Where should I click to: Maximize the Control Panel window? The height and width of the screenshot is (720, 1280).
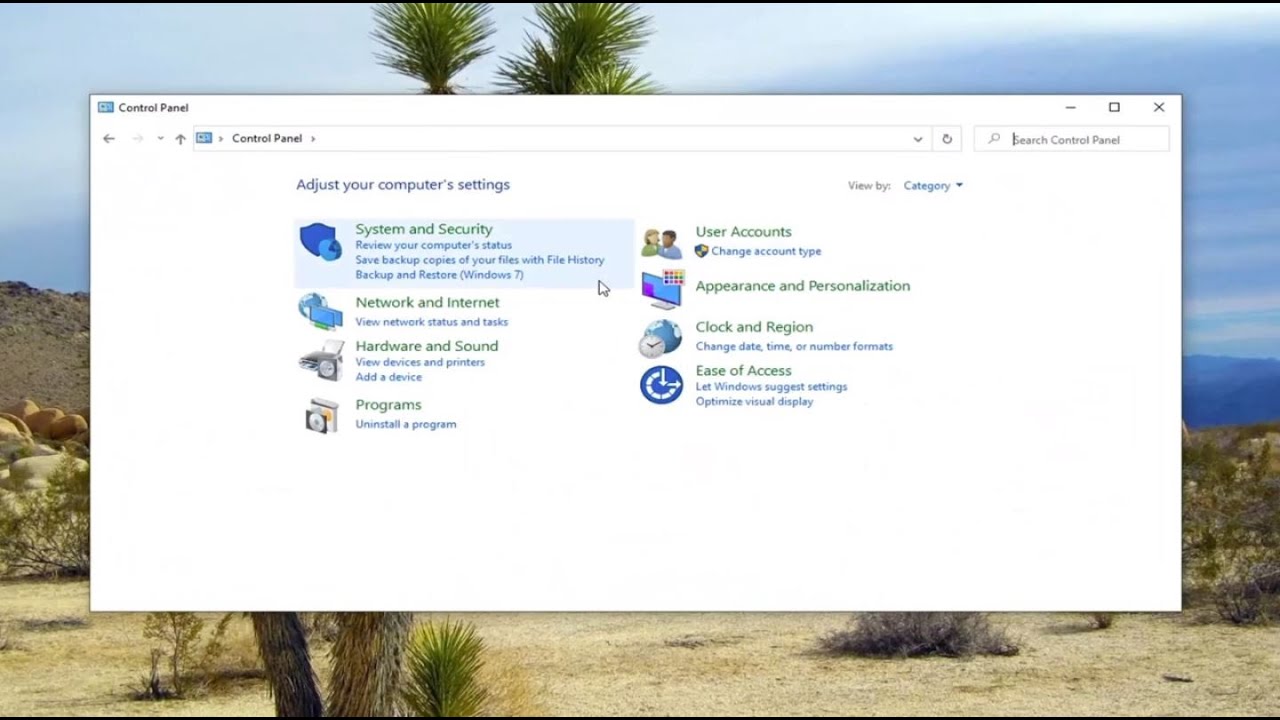[1114, 107]
